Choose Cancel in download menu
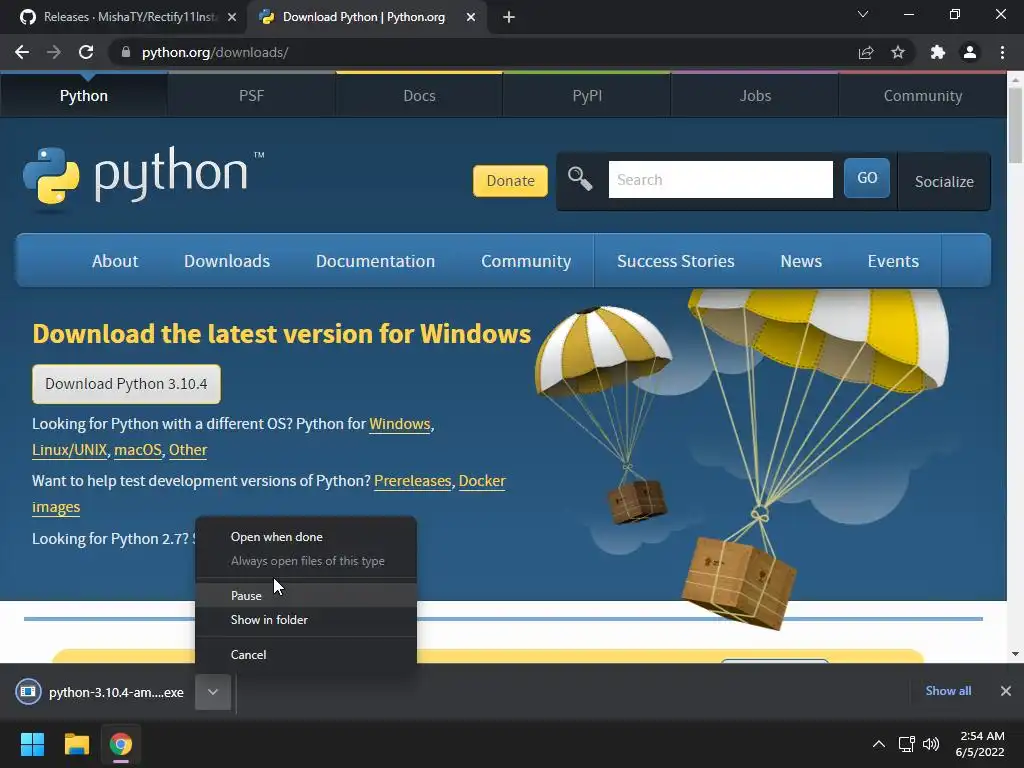This screenshot has height=768, width=1024. tap(306, 654)
